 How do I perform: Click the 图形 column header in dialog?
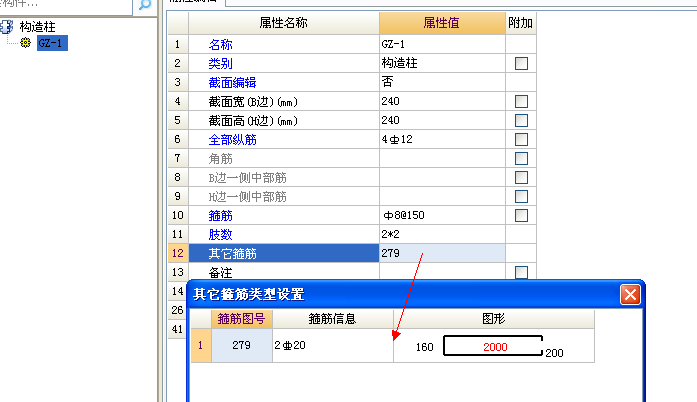tap(493, 319)
